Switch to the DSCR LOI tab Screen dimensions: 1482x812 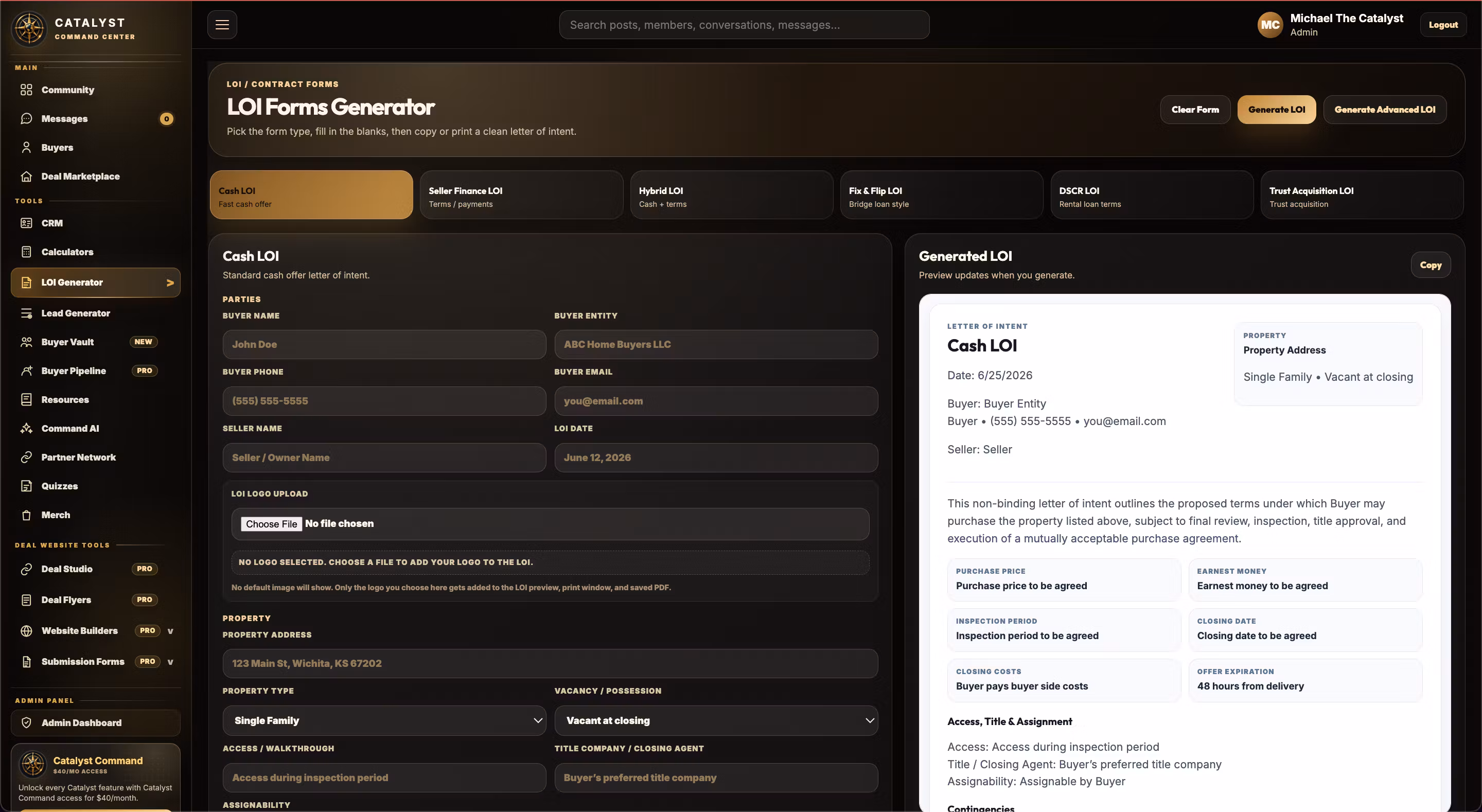pos(1152,195)
